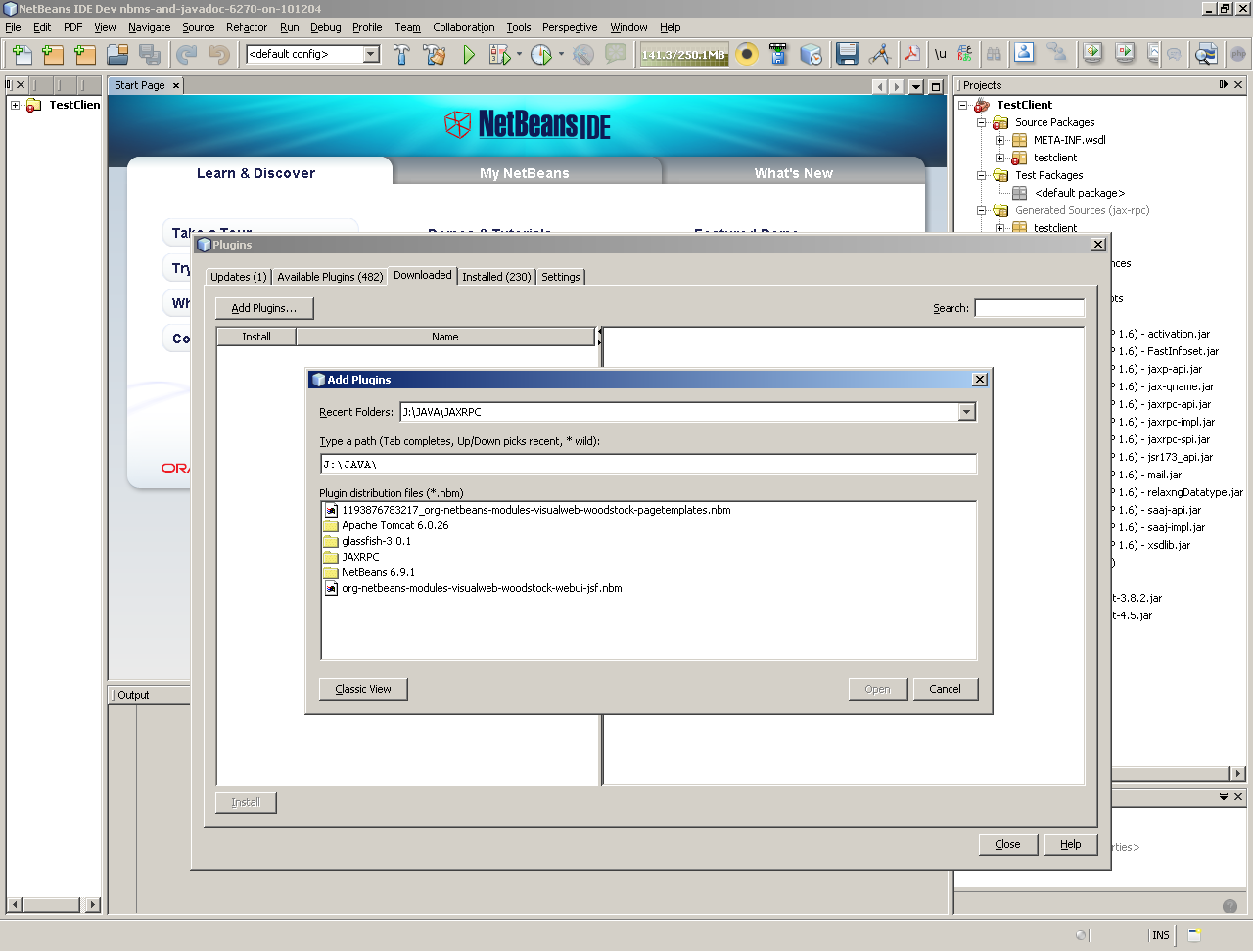Select the My NetBeans start page tab
Screen dimensions: 1253x952
525,173
